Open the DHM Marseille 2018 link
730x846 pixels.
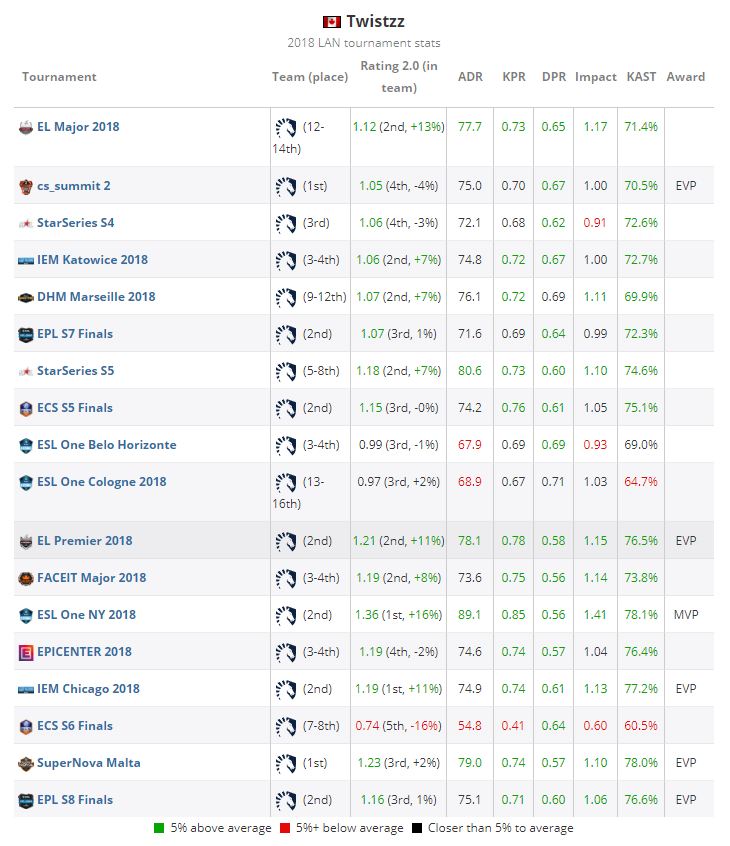(96, 297)
